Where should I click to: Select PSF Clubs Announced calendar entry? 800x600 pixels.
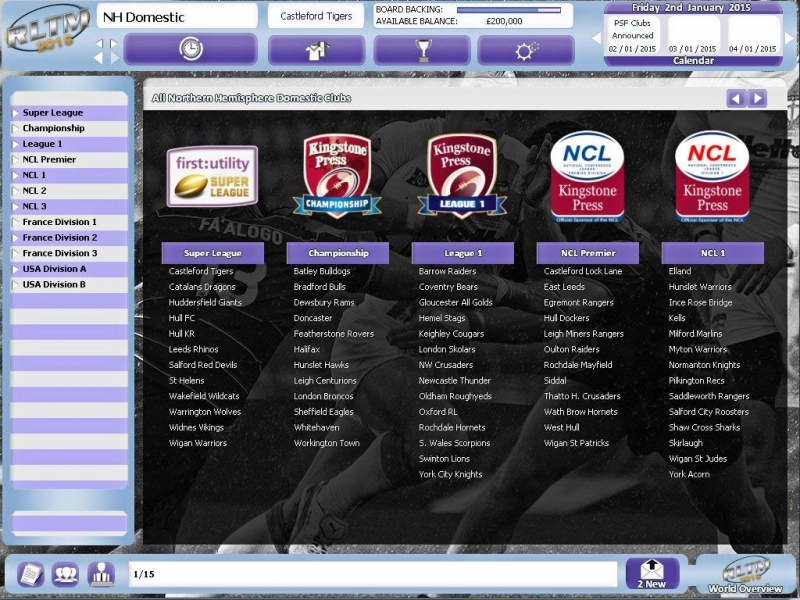[633, 36]
